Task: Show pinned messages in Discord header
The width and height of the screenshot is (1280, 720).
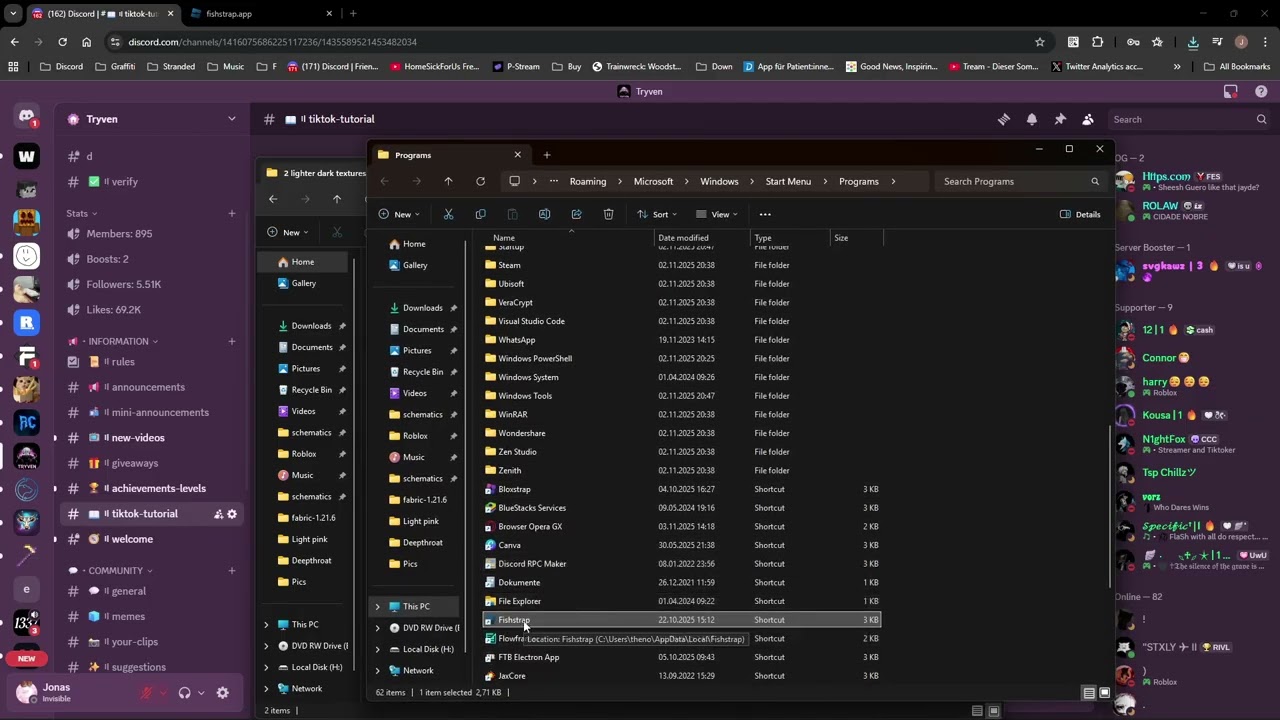Action: tap(1060, 119)
